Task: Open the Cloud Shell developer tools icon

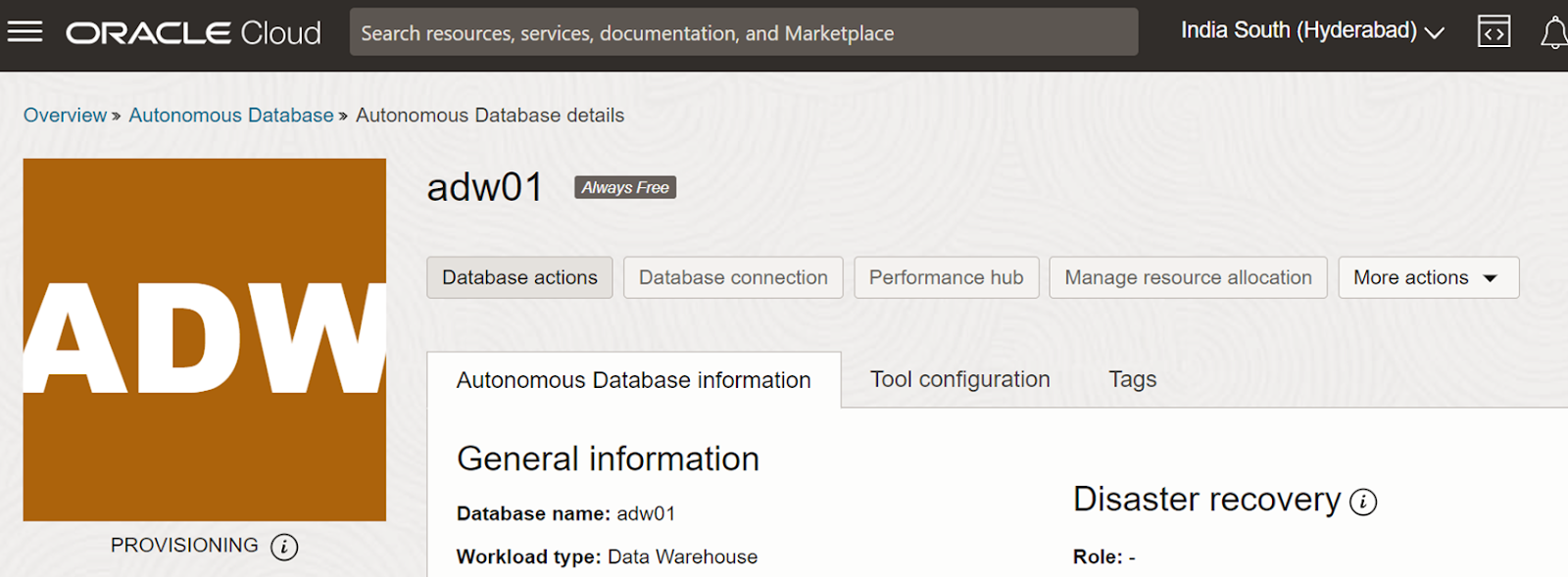Action: tap(1494, 31)
